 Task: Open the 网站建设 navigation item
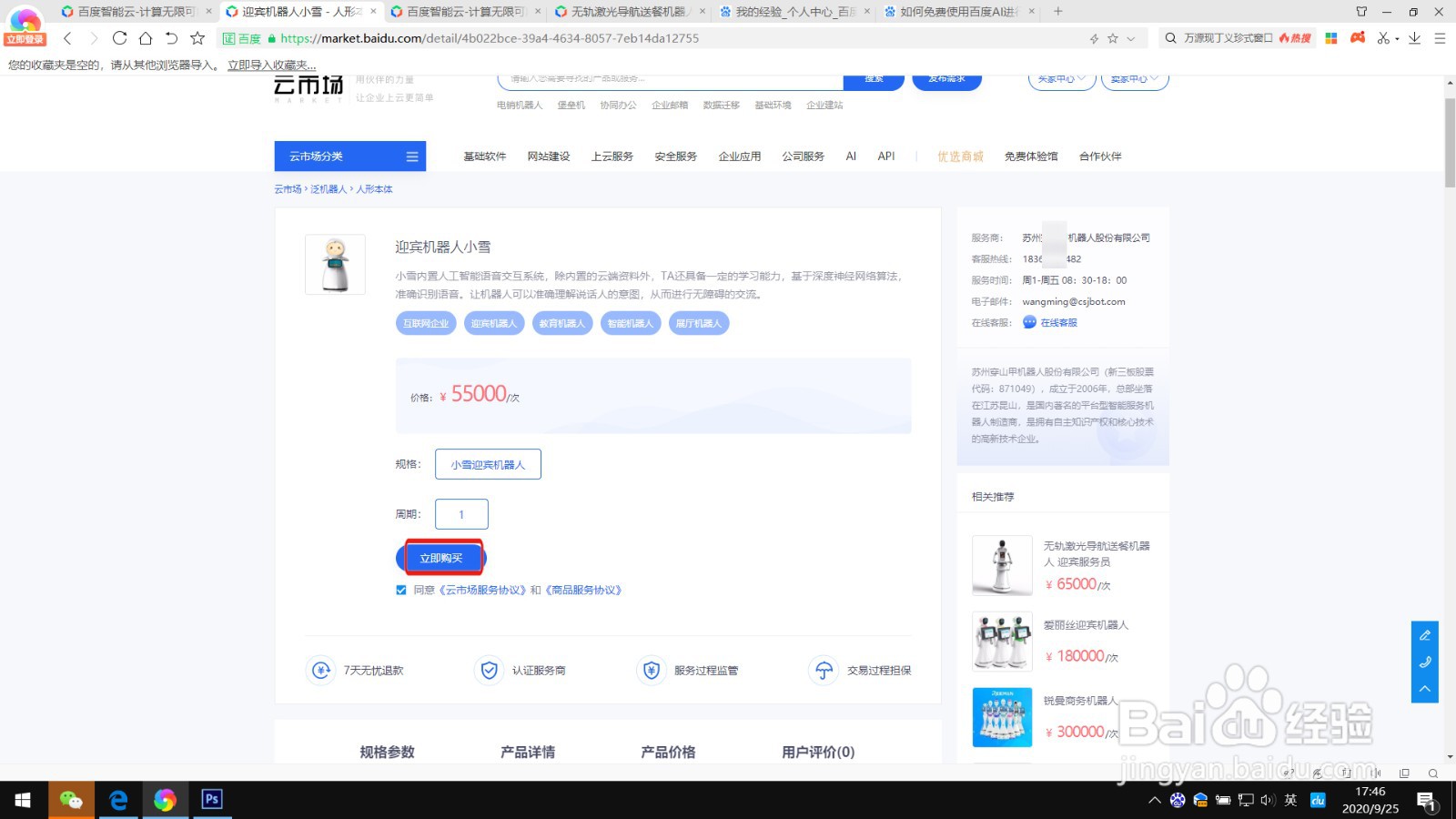549,157
